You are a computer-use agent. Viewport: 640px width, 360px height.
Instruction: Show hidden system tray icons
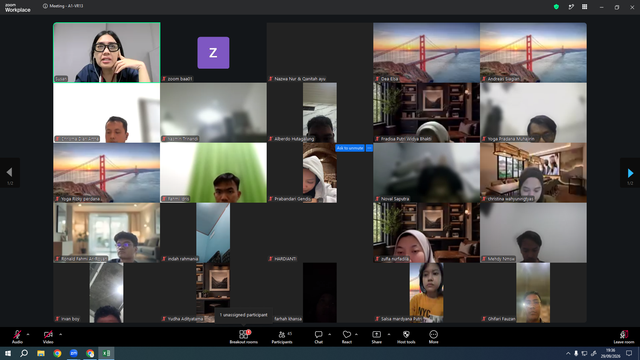(568, 353)
